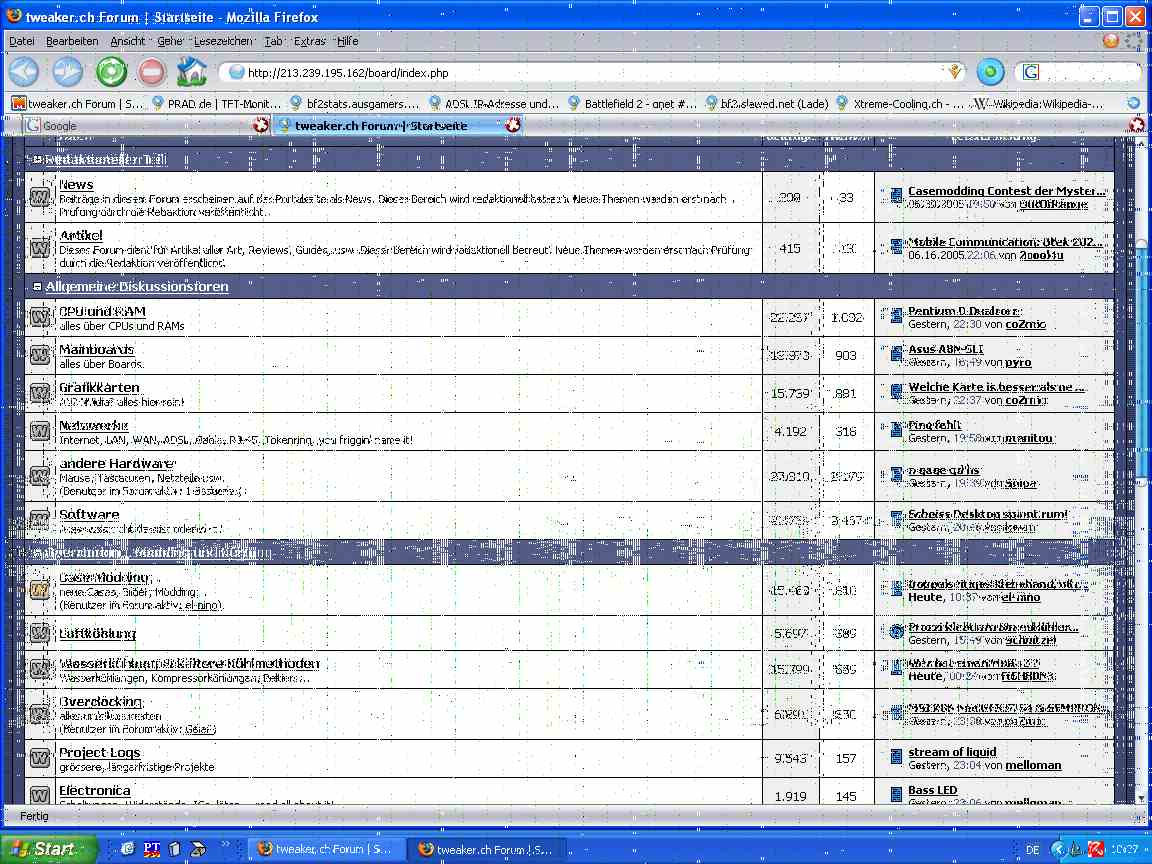The image size is (1152, 864).
Task: Open the Luftkühlung forum link
Action: click(97, 633)
